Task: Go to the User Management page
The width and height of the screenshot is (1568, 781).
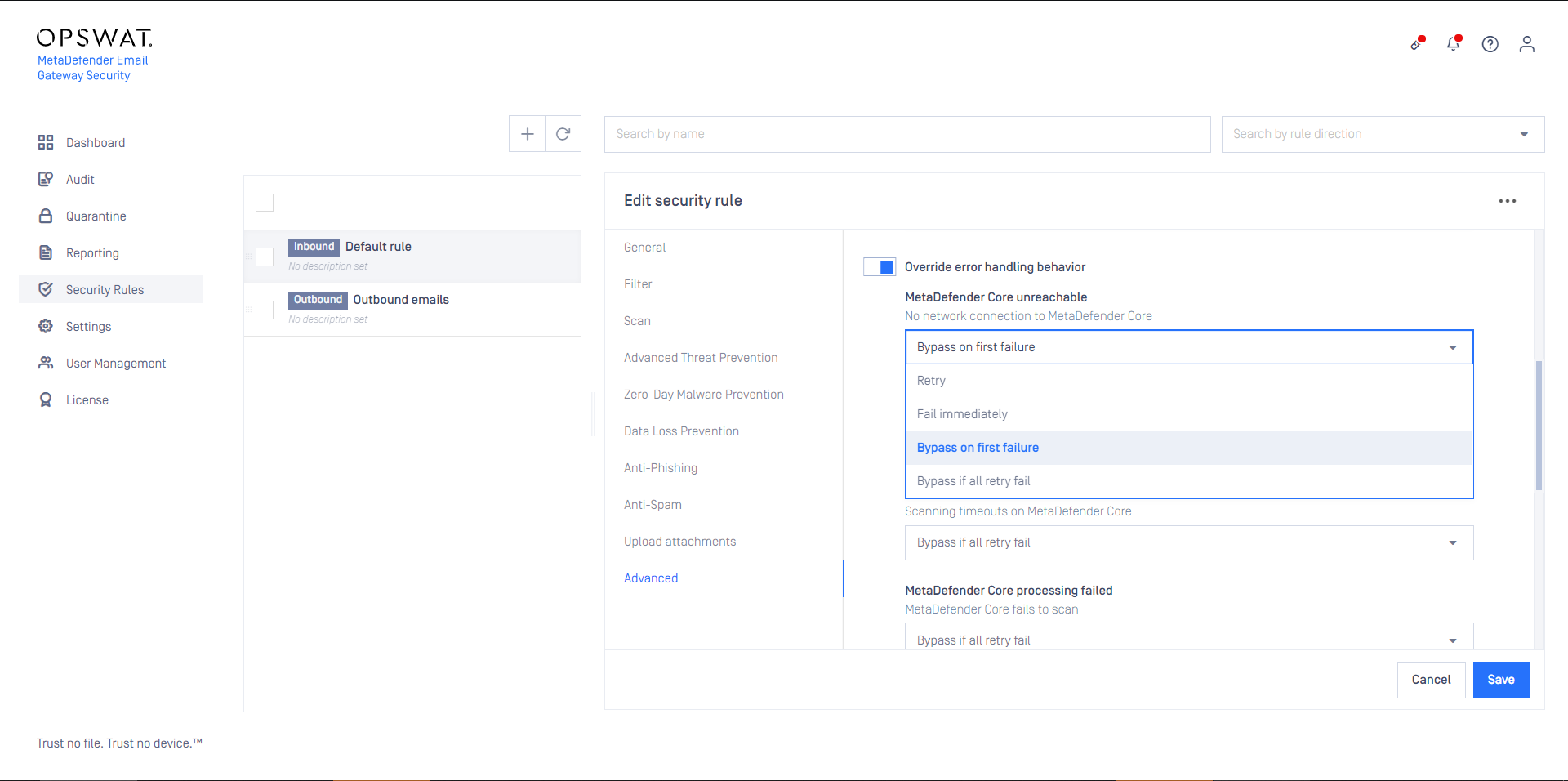Action: coord(116,364)
